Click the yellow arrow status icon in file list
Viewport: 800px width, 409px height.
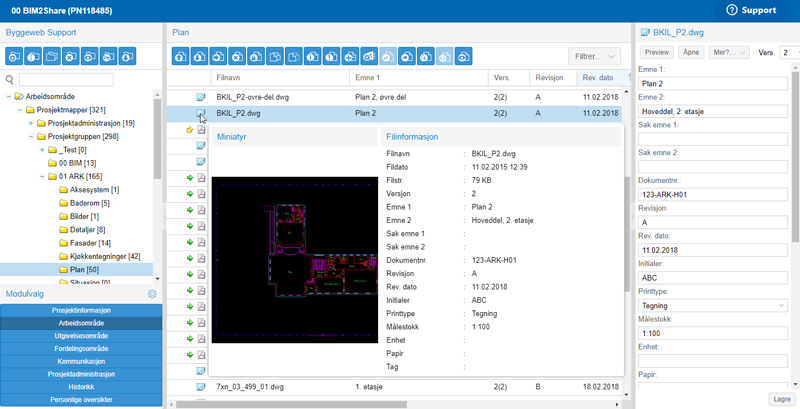190,130
